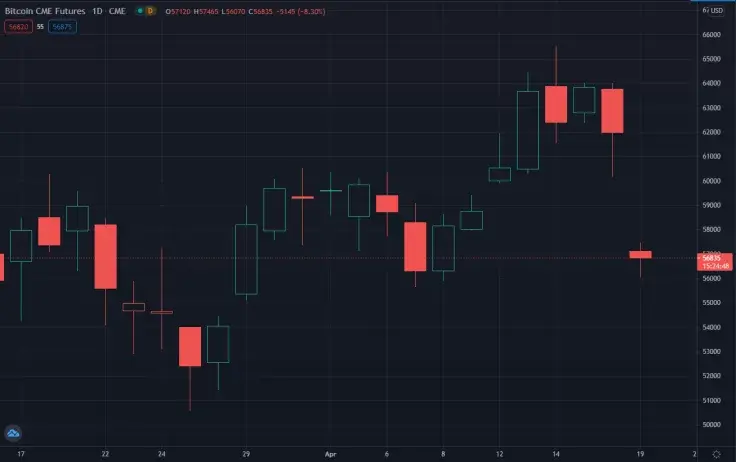Open the USD currency selector

click(716, 11)
